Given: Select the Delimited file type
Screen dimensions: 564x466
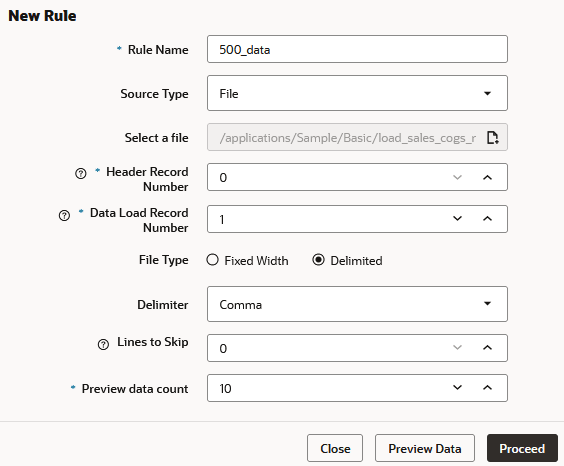Looking at the screenshot, I should pyautogui.click(x=318, y=260).
